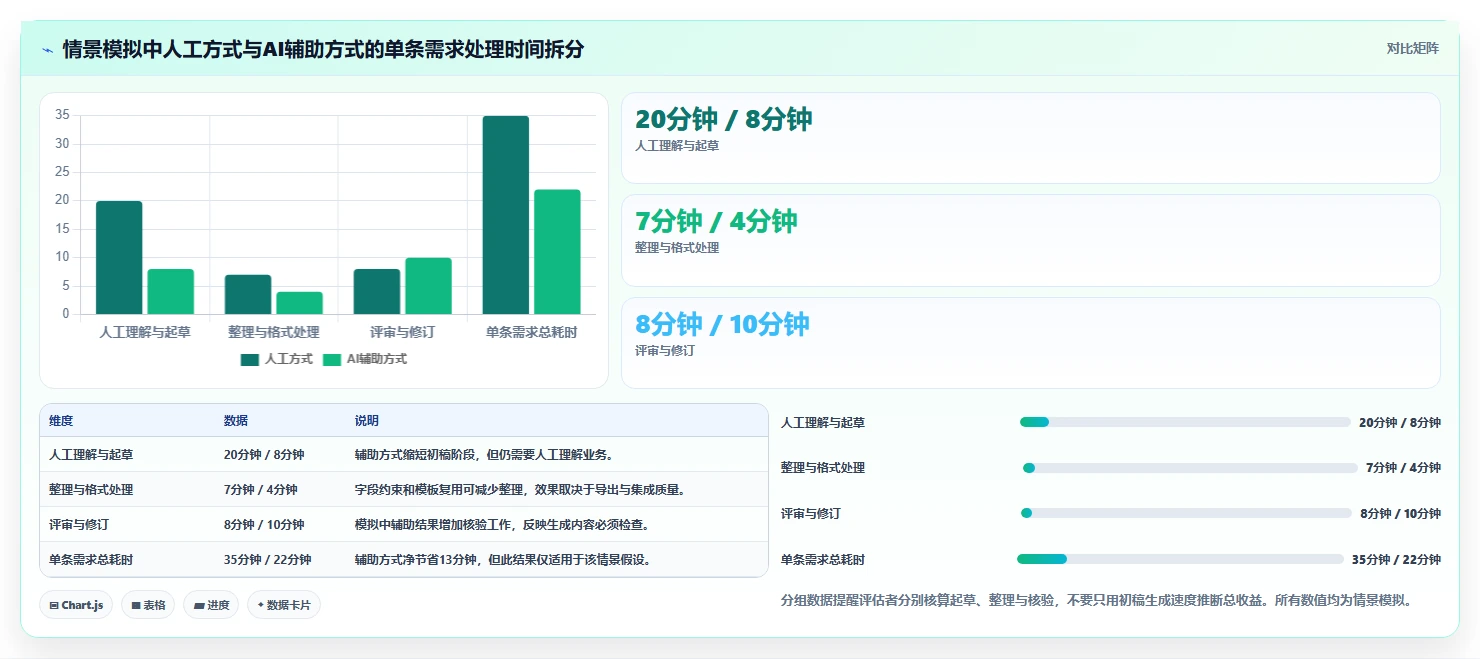The width and height of the screenshot is (1480, 659).
Task: Click the dark 人工方式 bar for 人工理解与起草
Action: pyautogui.click(x=119, y=258)
